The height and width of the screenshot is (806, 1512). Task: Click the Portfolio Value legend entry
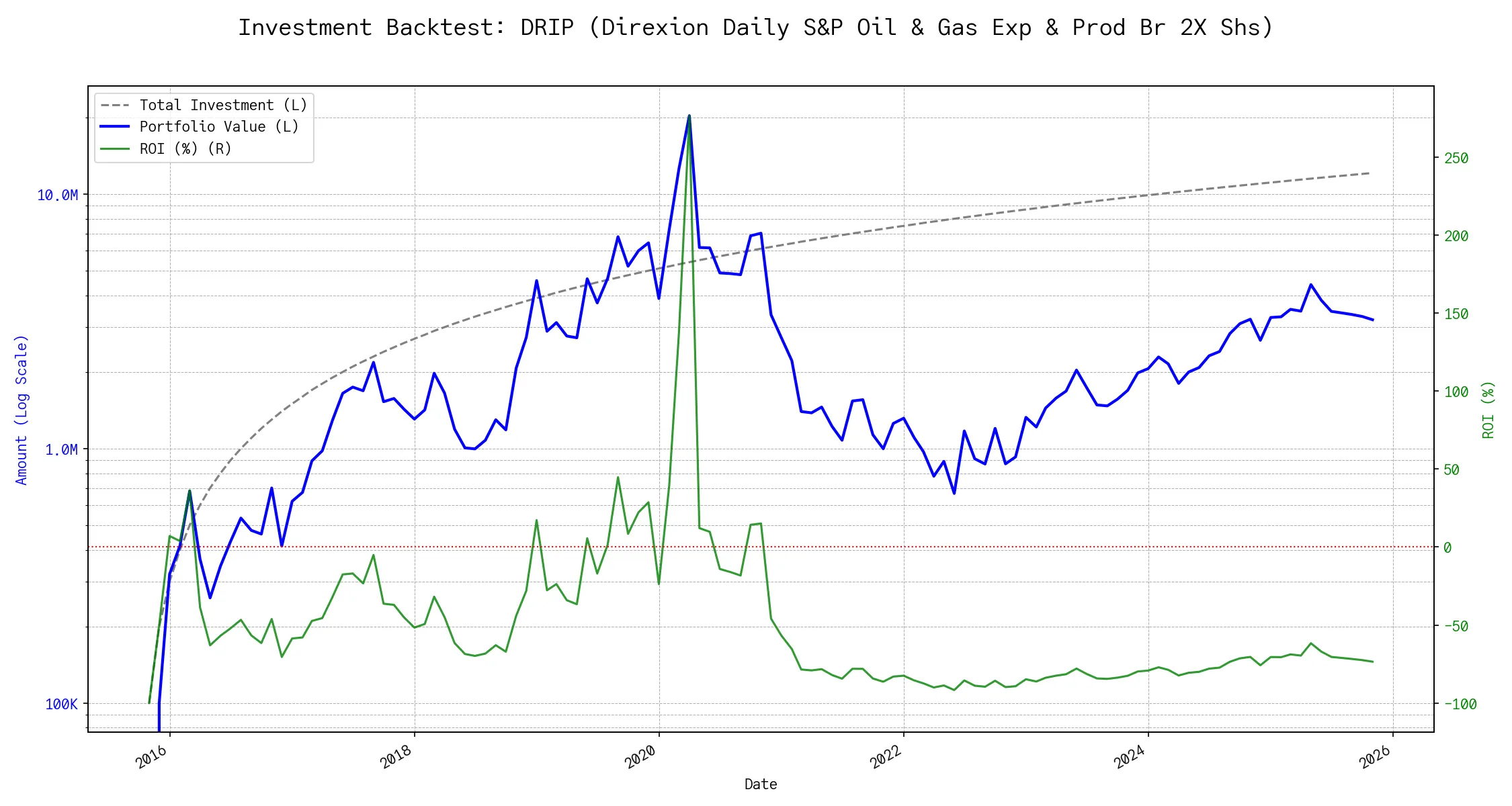pyautogui.click(x=219, y=127)
